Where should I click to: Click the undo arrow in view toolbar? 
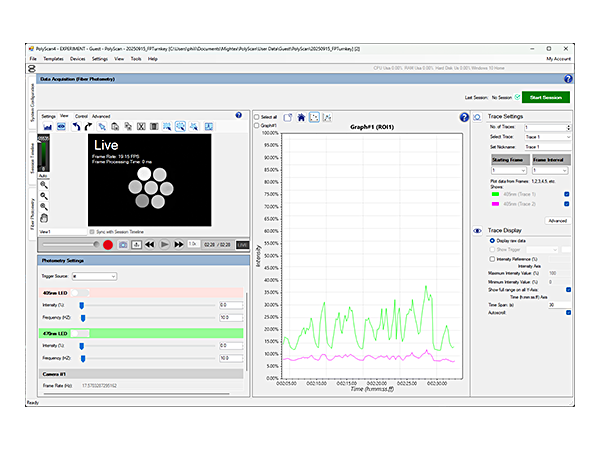point(74,126)
